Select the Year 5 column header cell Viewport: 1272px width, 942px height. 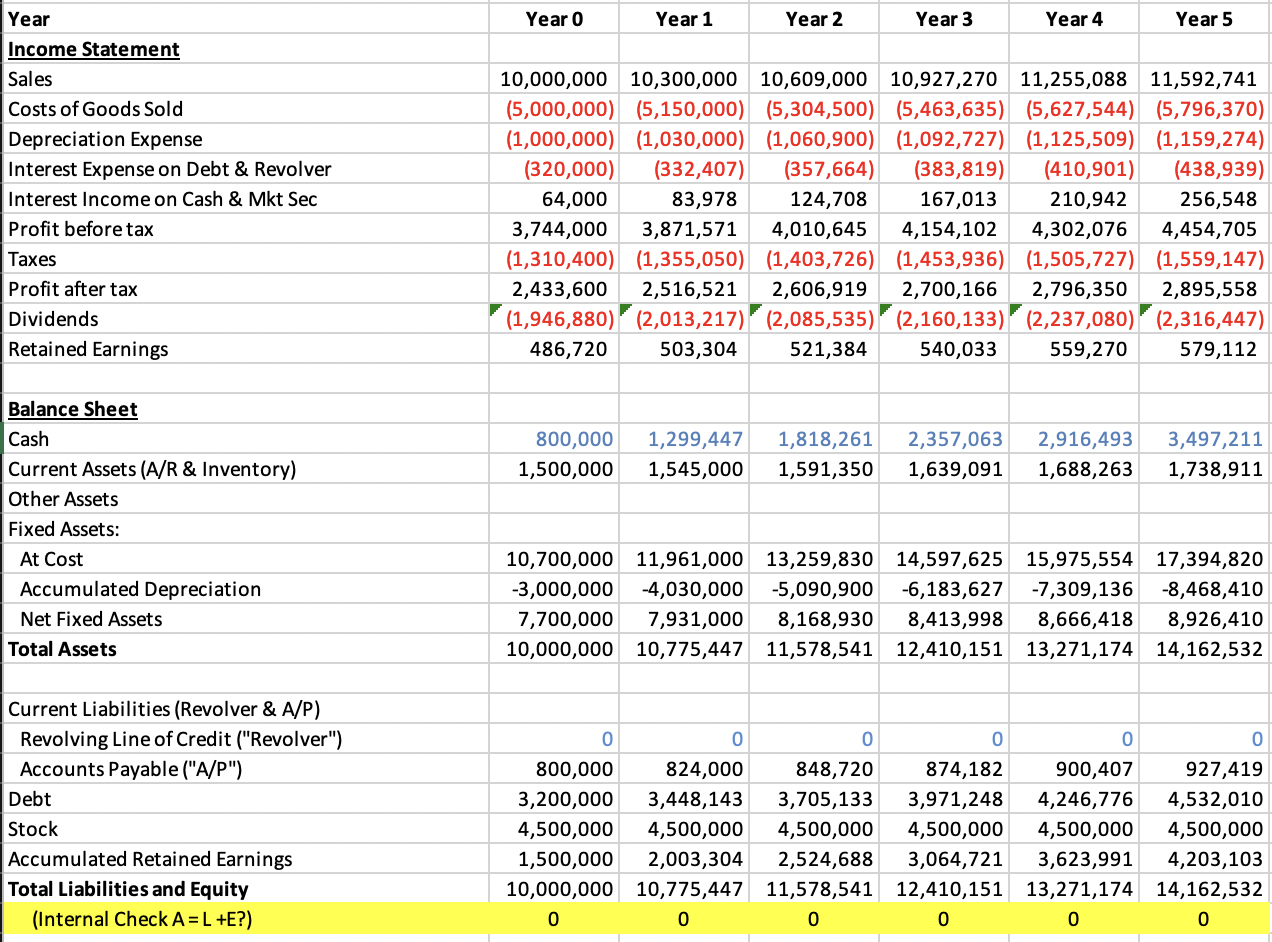tap(1204, 18)
